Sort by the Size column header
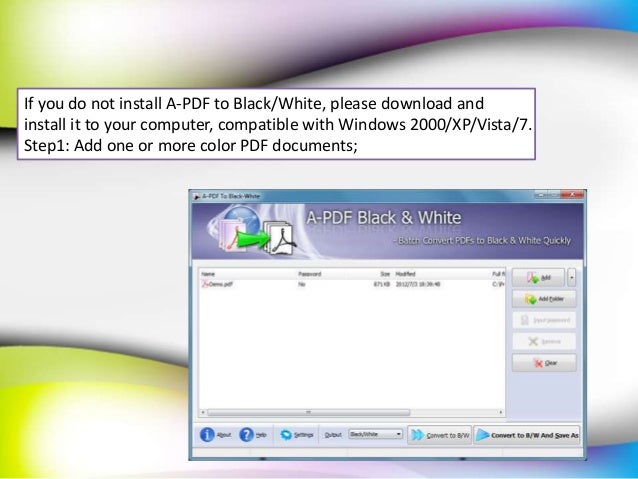This screenshot has height=479, width=638. click(385, 274)
